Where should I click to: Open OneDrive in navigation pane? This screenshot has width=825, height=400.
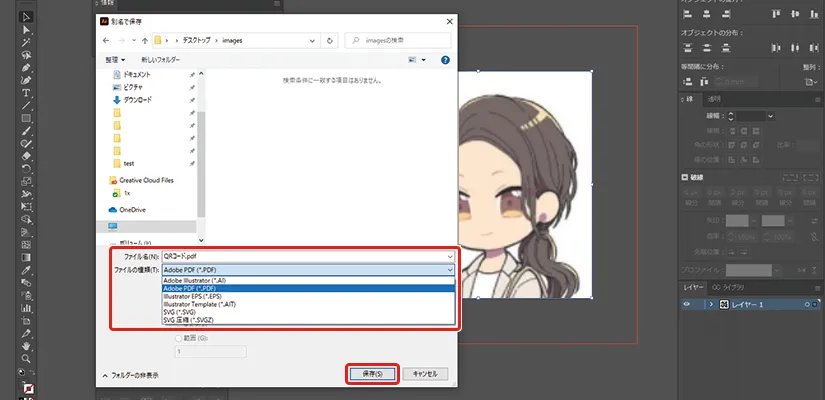point(127,209)
